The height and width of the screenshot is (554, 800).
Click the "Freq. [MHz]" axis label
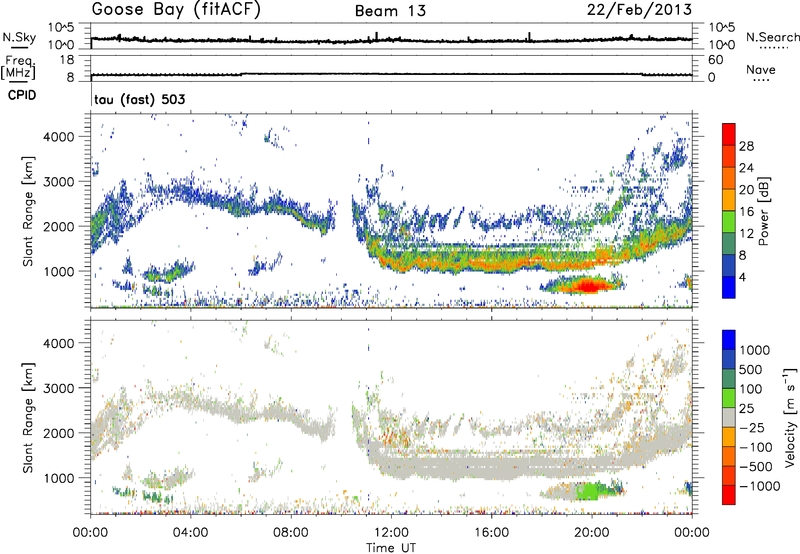pyautogui.click(x=18, y=67)
